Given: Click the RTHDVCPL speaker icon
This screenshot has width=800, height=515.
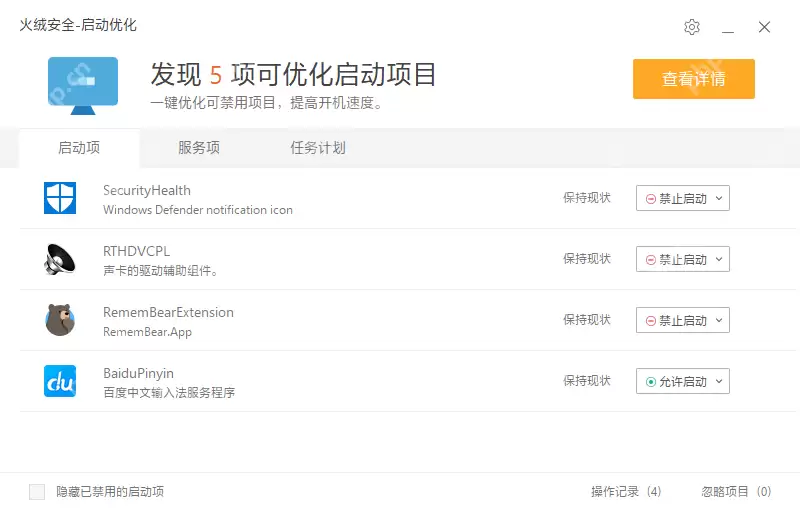Looking at the screenshot, I should point(60,259).
